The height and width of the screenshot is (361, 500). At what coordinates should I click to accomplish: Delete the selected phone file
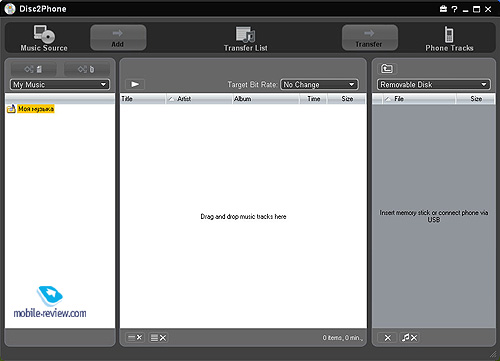pyautogui.click(x=387, y=338)
